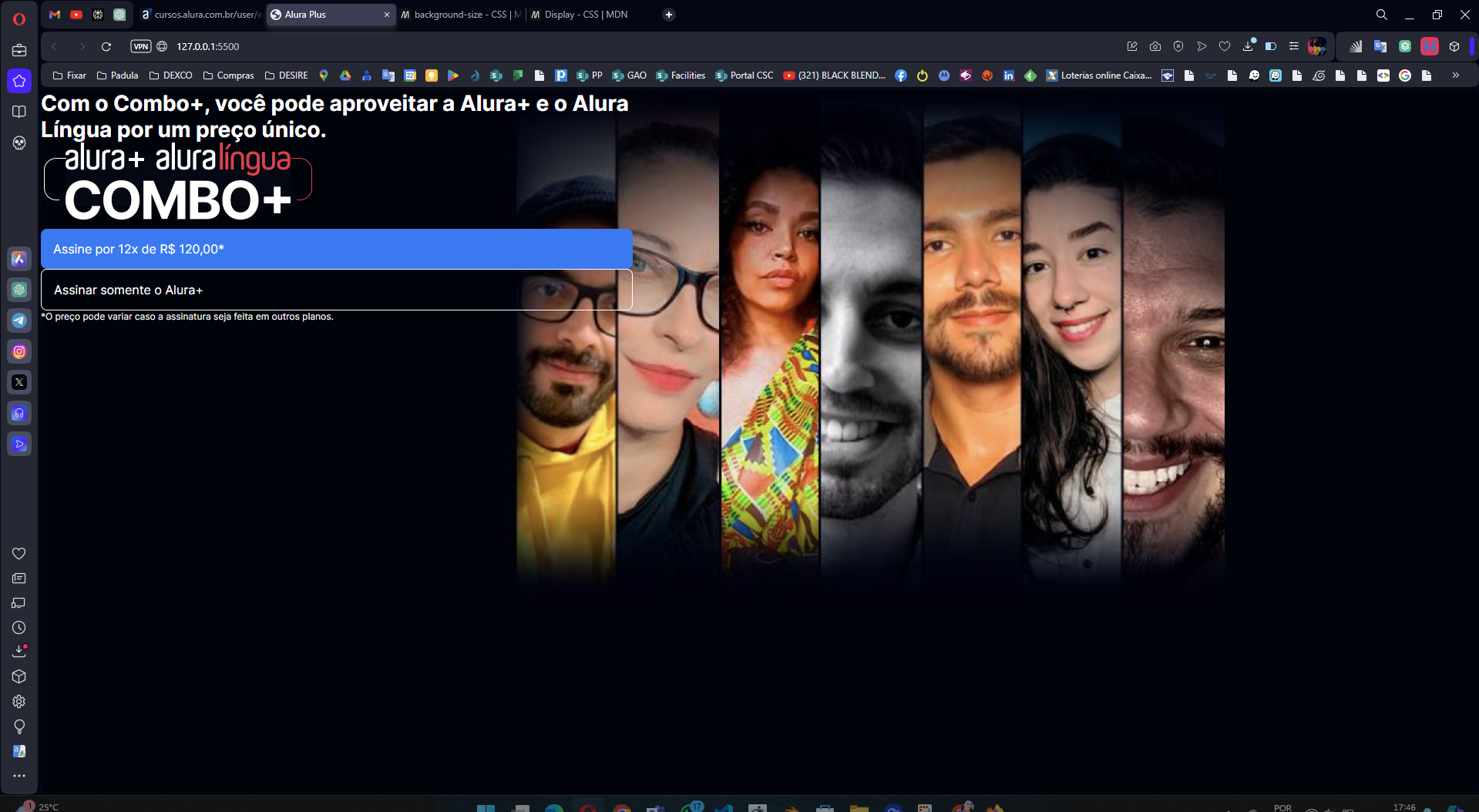Open Loterias online Caixa bookmark
This screenshot has height=812, width=1479.
click(x=1099, y=75)
